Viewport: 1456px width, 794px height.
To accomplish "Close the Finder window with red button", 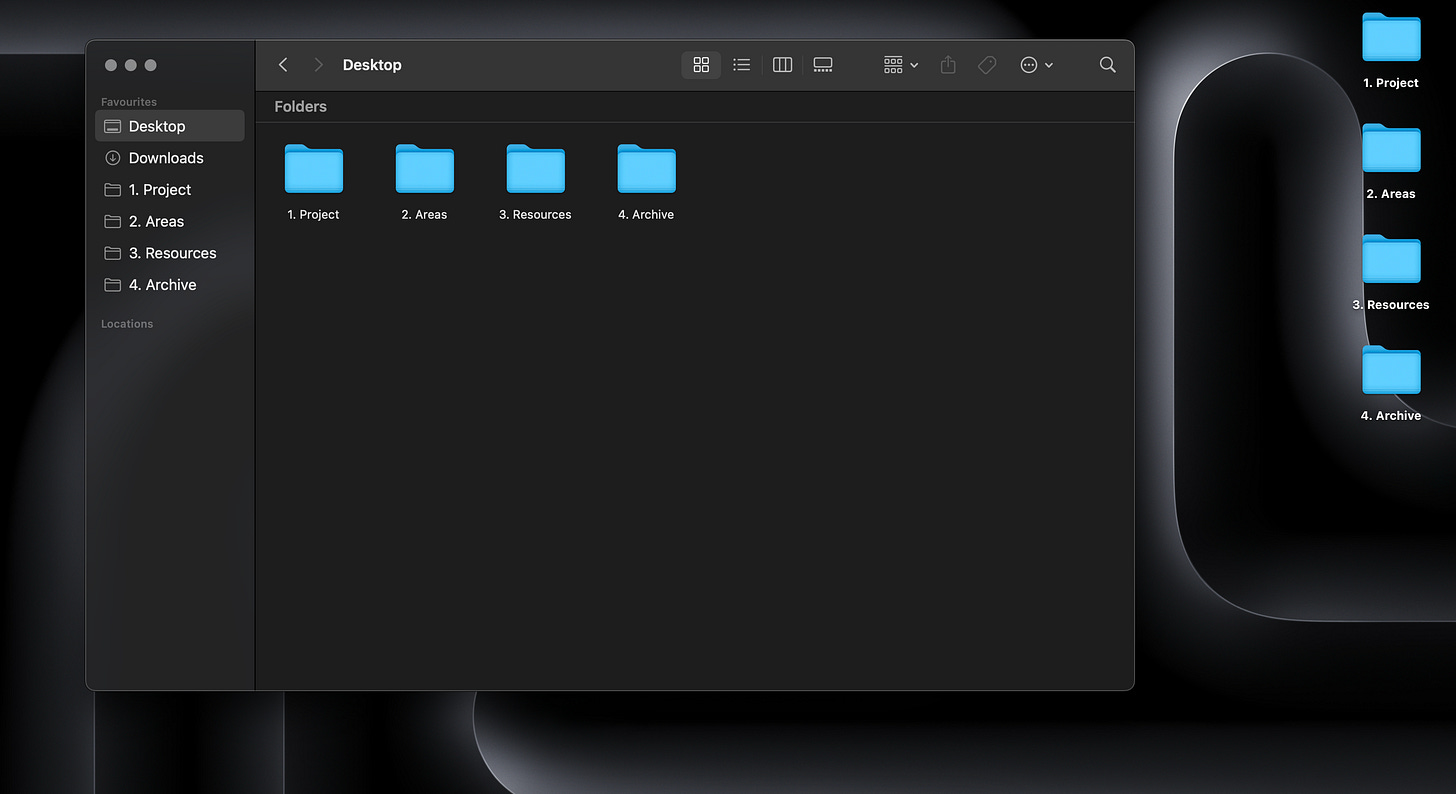I will click(111, 65).
